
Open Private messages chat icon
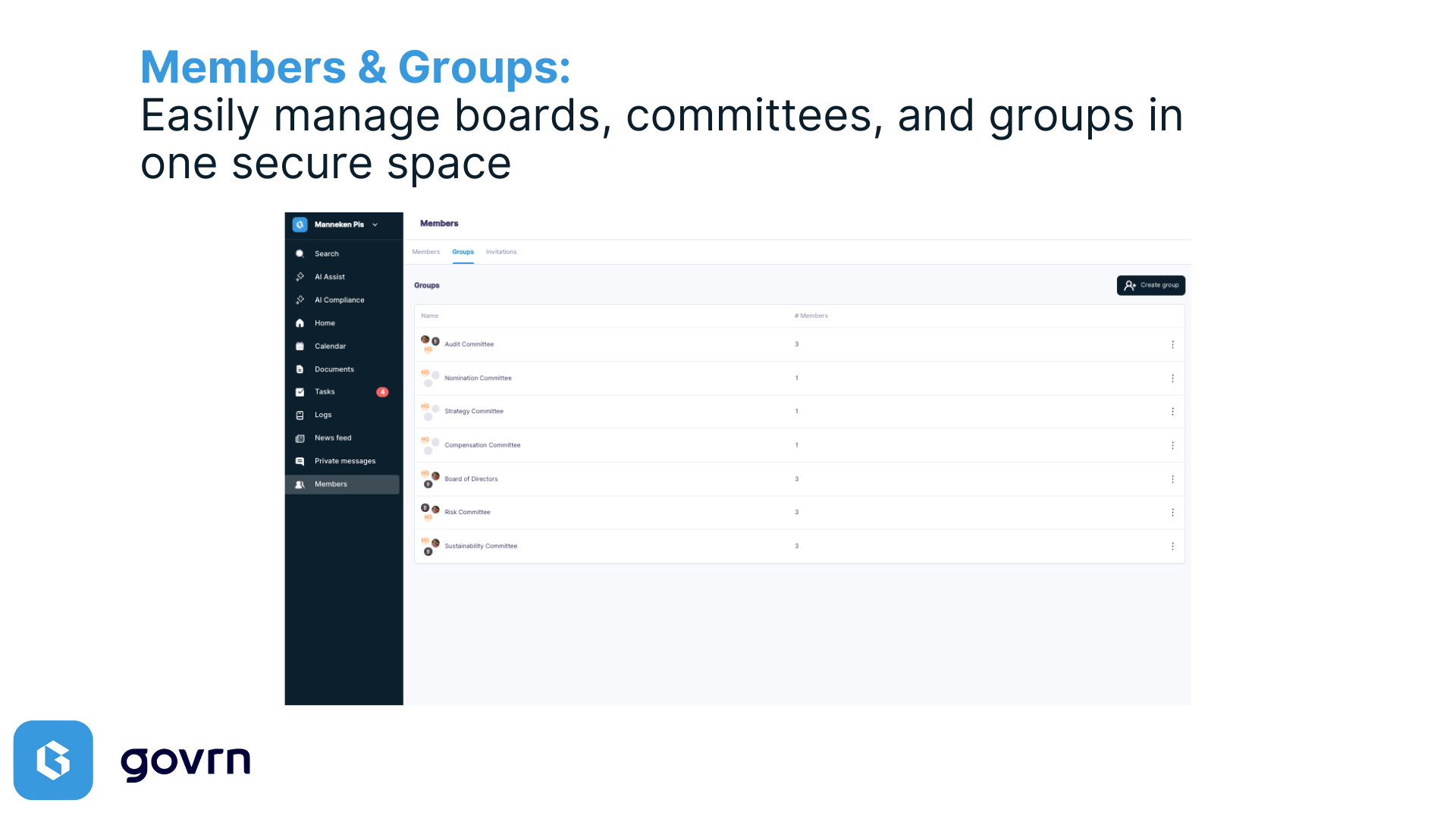click(x=300, y=461)
